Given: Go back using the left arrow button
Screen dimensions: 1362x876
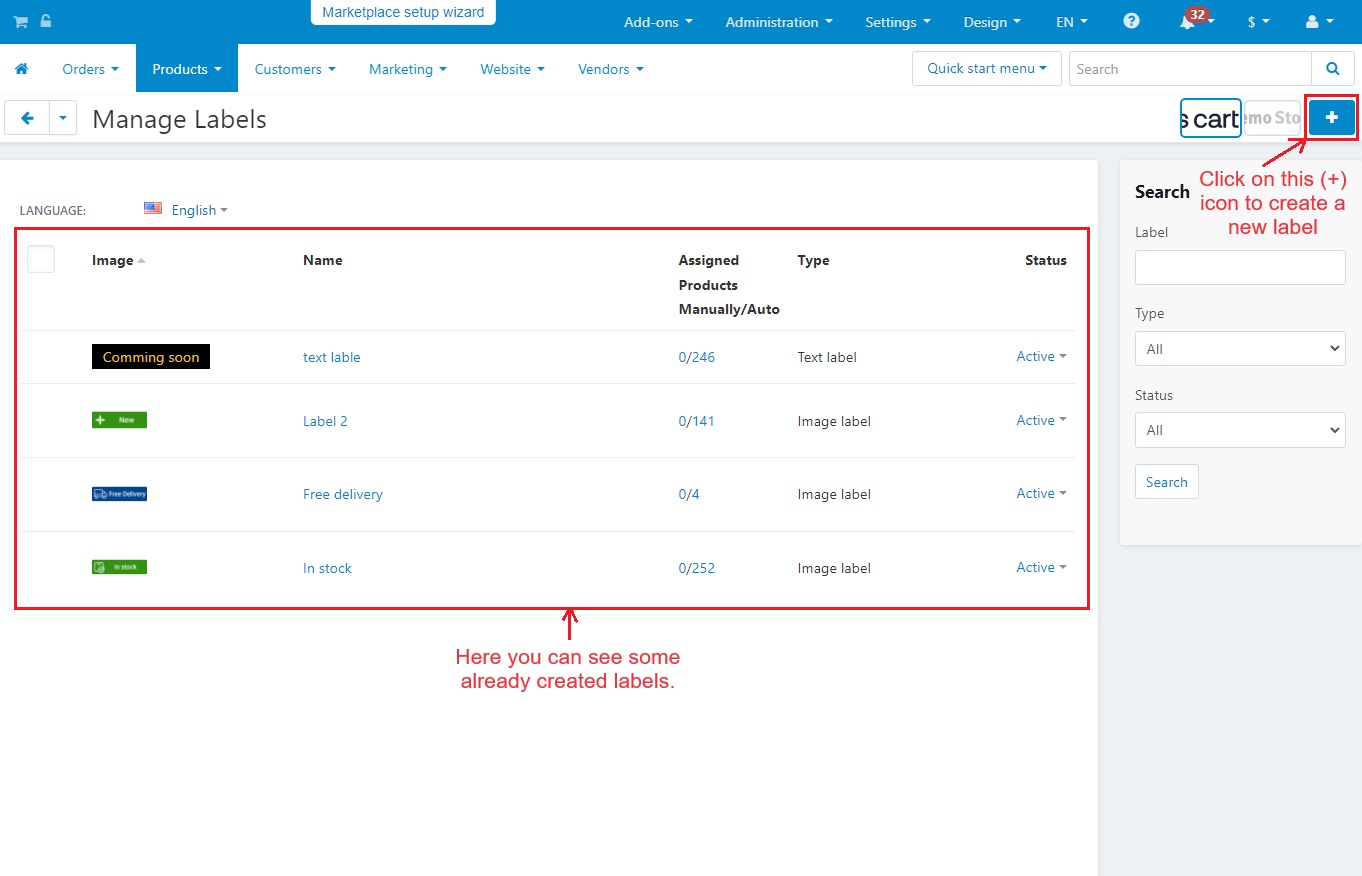Looking at the screenshot, I should click(x=27, y=118).
